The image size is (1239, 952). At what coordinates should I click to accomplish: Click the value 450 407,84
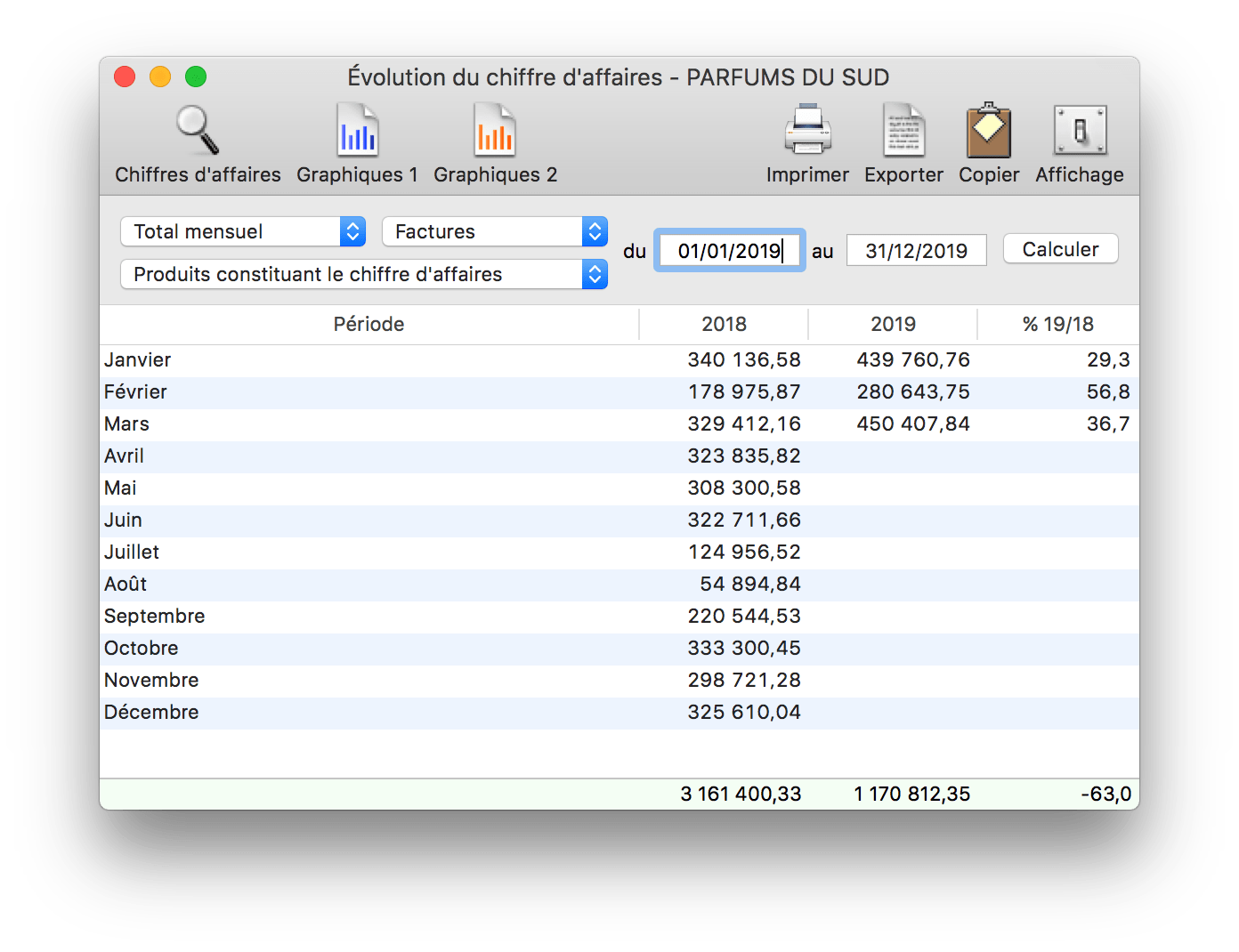point(913,424)
